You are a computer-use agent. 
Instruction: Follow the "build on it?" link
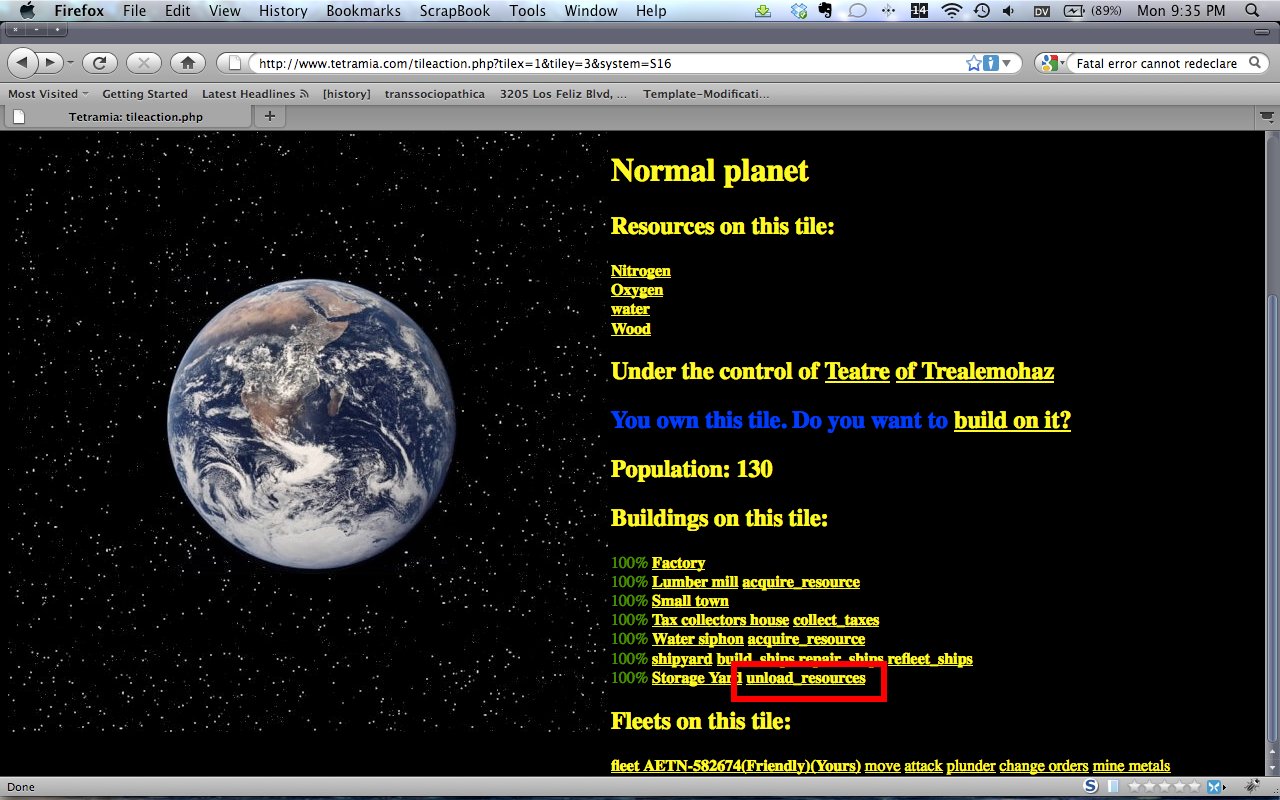[1011, 420]
